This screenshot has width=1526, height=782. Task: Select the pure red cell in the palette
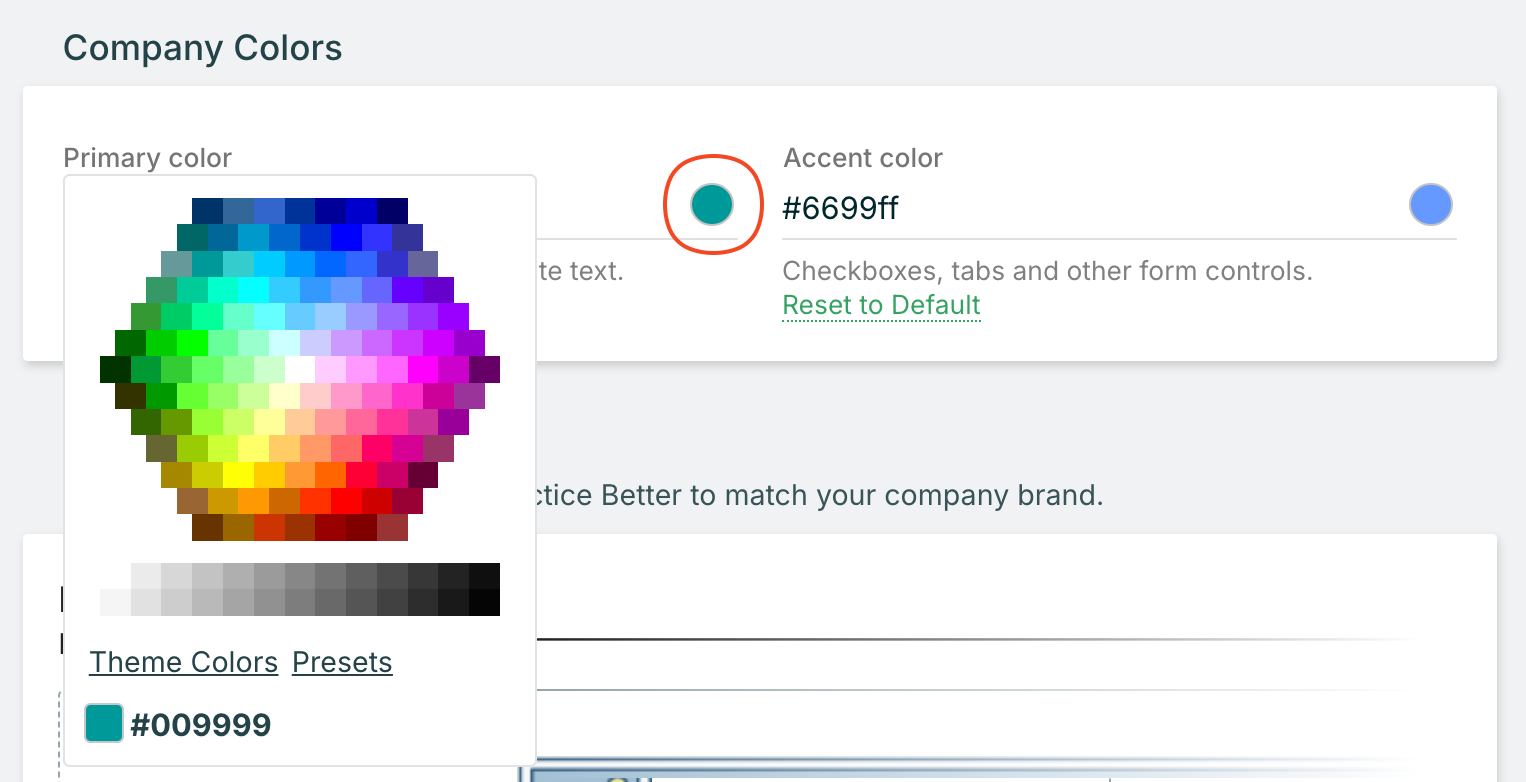tap(346, 500)
